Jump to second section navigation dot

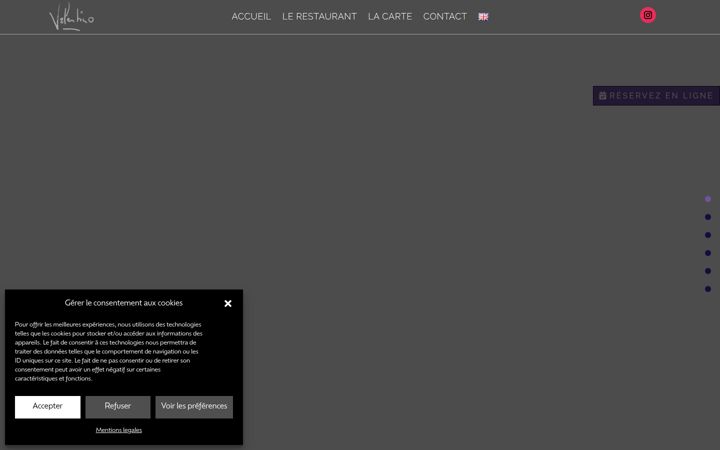(x=708, y=217)
